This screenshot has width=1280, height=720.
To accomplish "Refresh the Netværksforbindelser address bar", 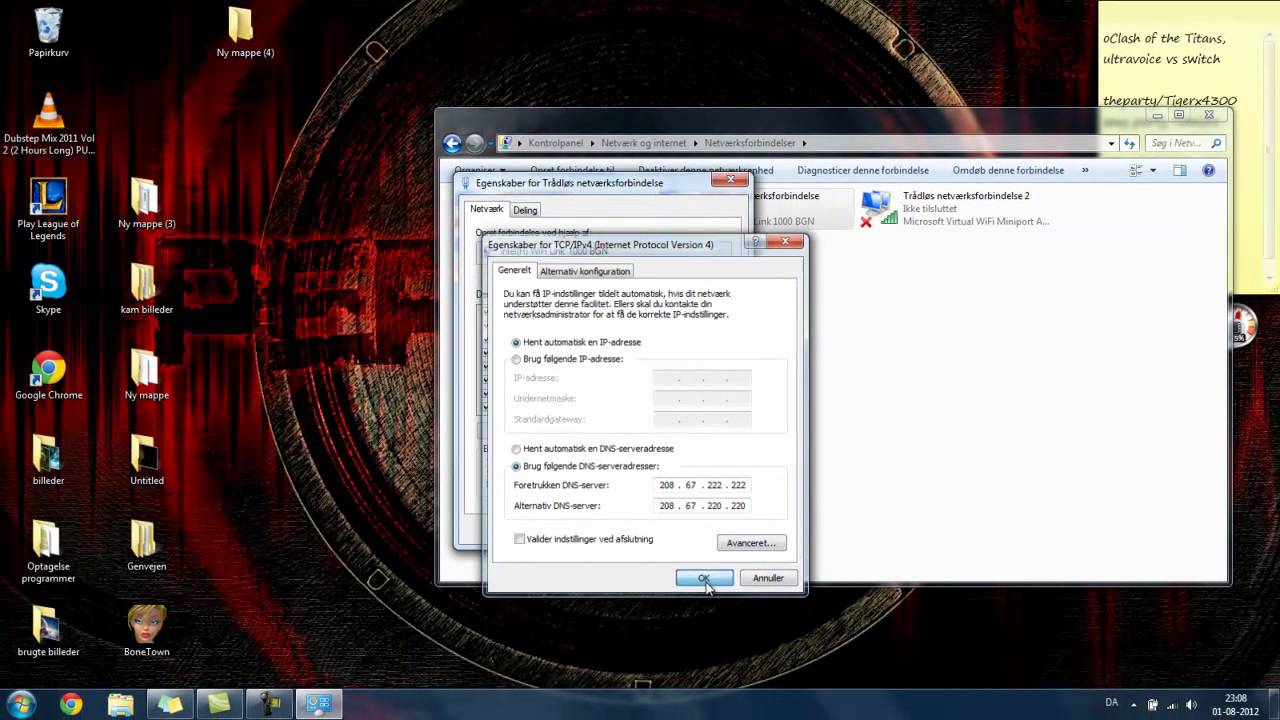I will (1130, 143).
